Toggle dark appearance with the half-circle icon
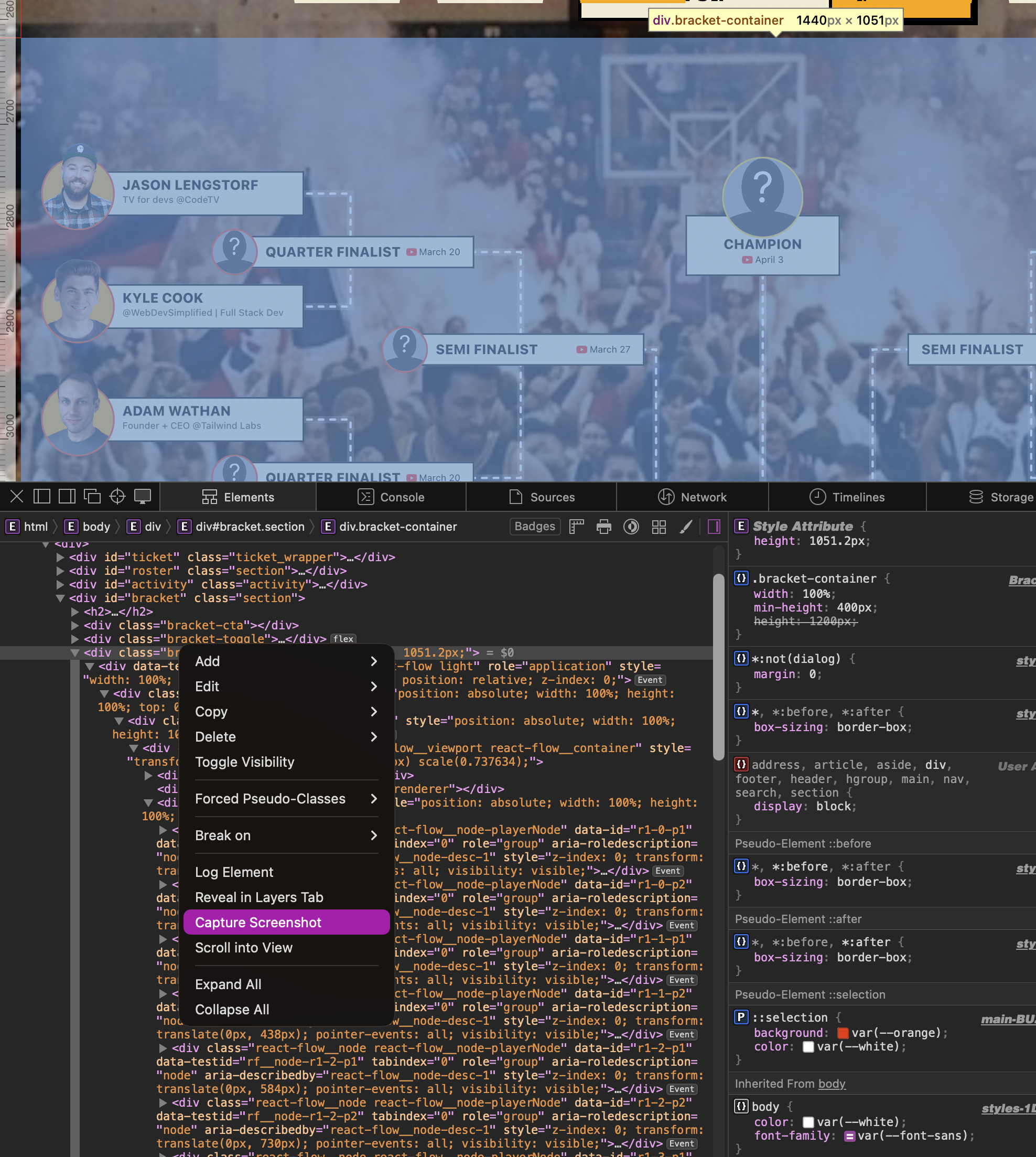 pos(631,527)
